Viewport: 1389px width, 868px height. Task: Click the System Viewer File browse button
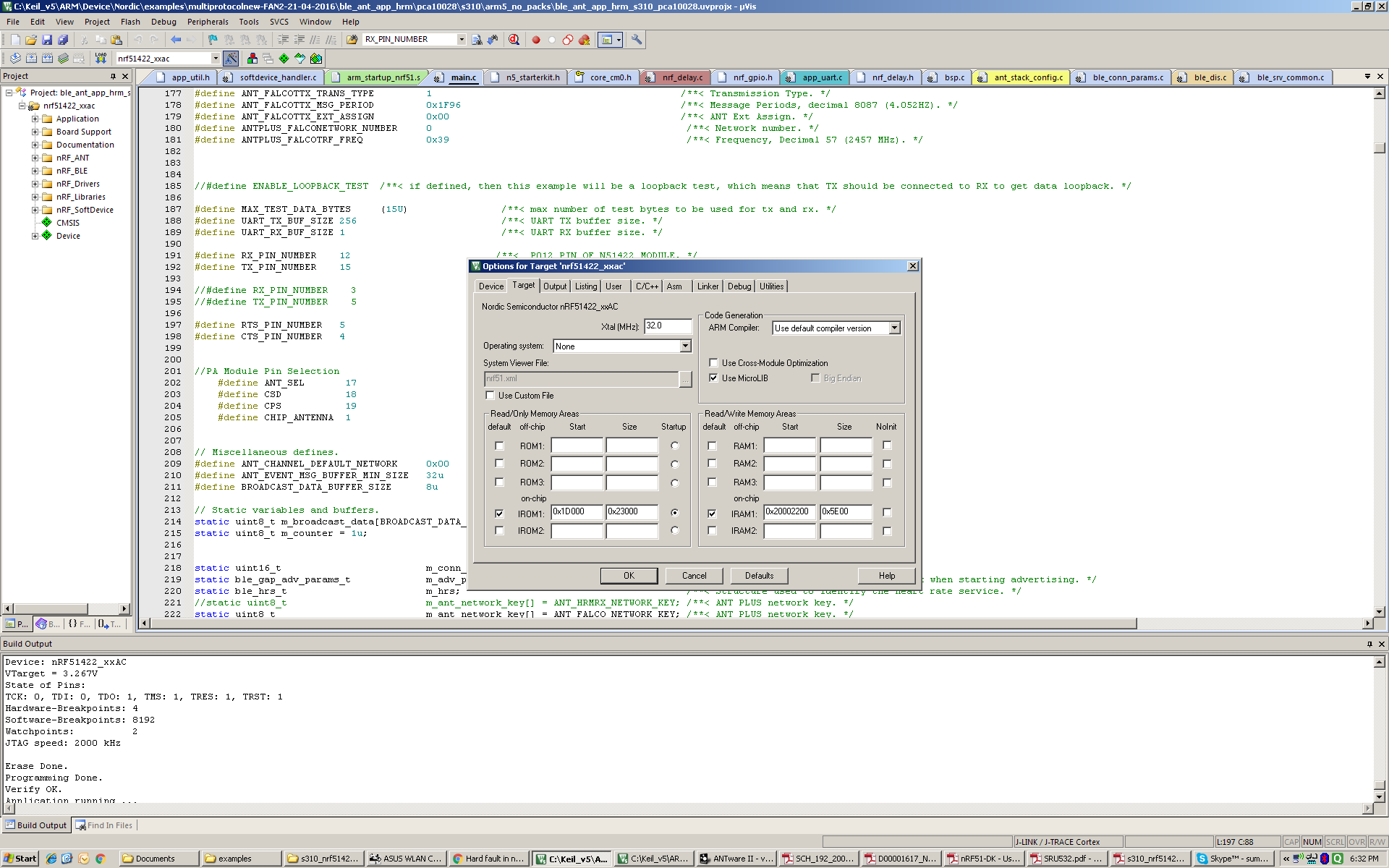tap(685, 379)
